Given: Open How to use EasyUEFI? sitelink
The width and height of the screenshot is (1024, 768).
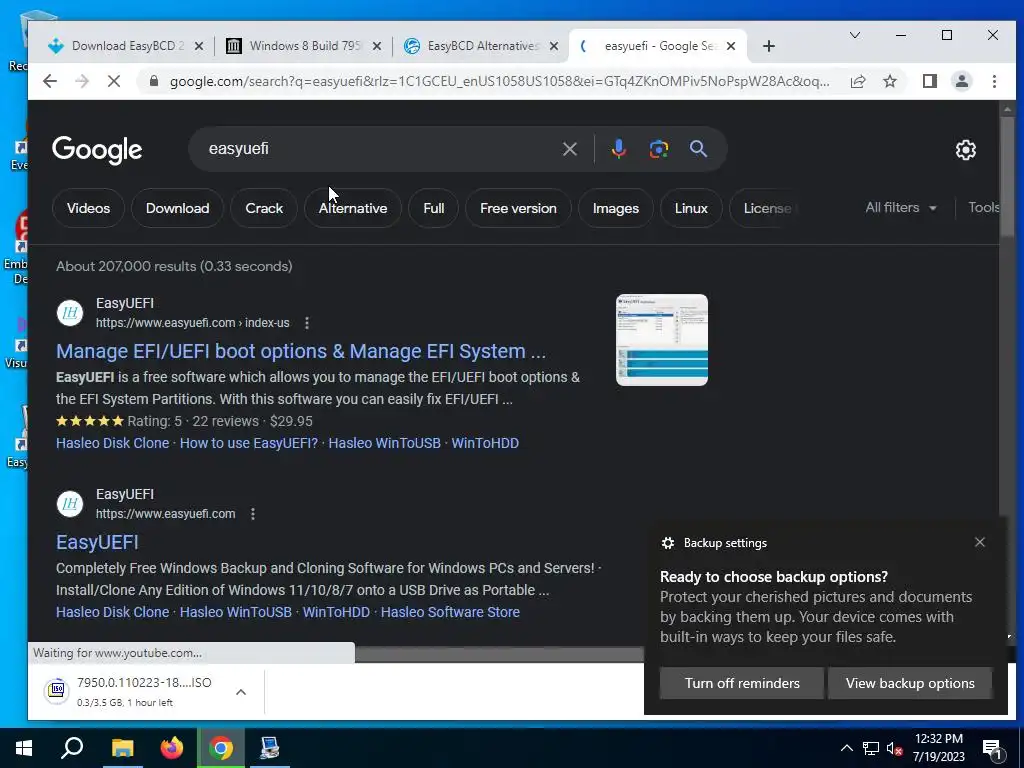Looking at the screenshot, I should coord(249,443).
